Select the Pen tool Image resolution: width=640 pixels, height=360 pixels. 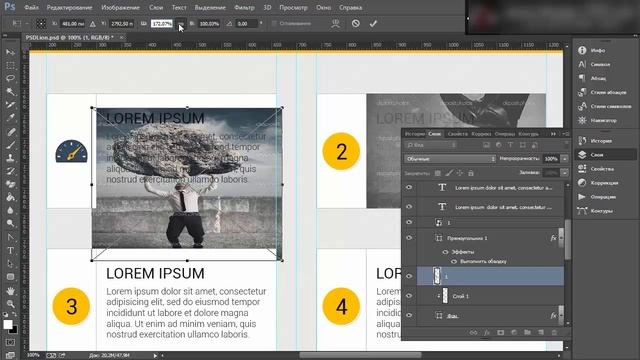pos(11,237)
